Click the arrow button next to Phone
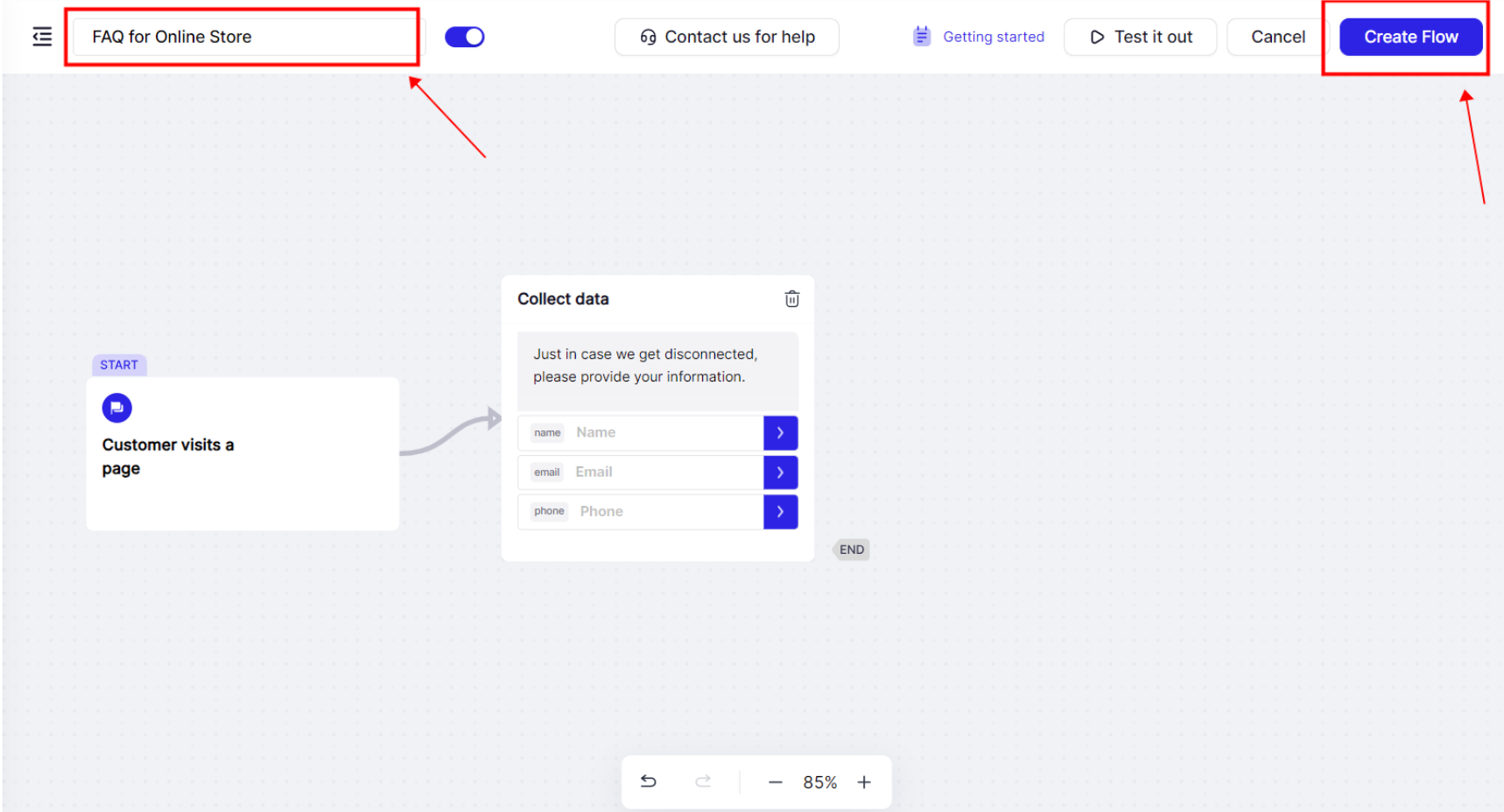 tap(780, 512)
